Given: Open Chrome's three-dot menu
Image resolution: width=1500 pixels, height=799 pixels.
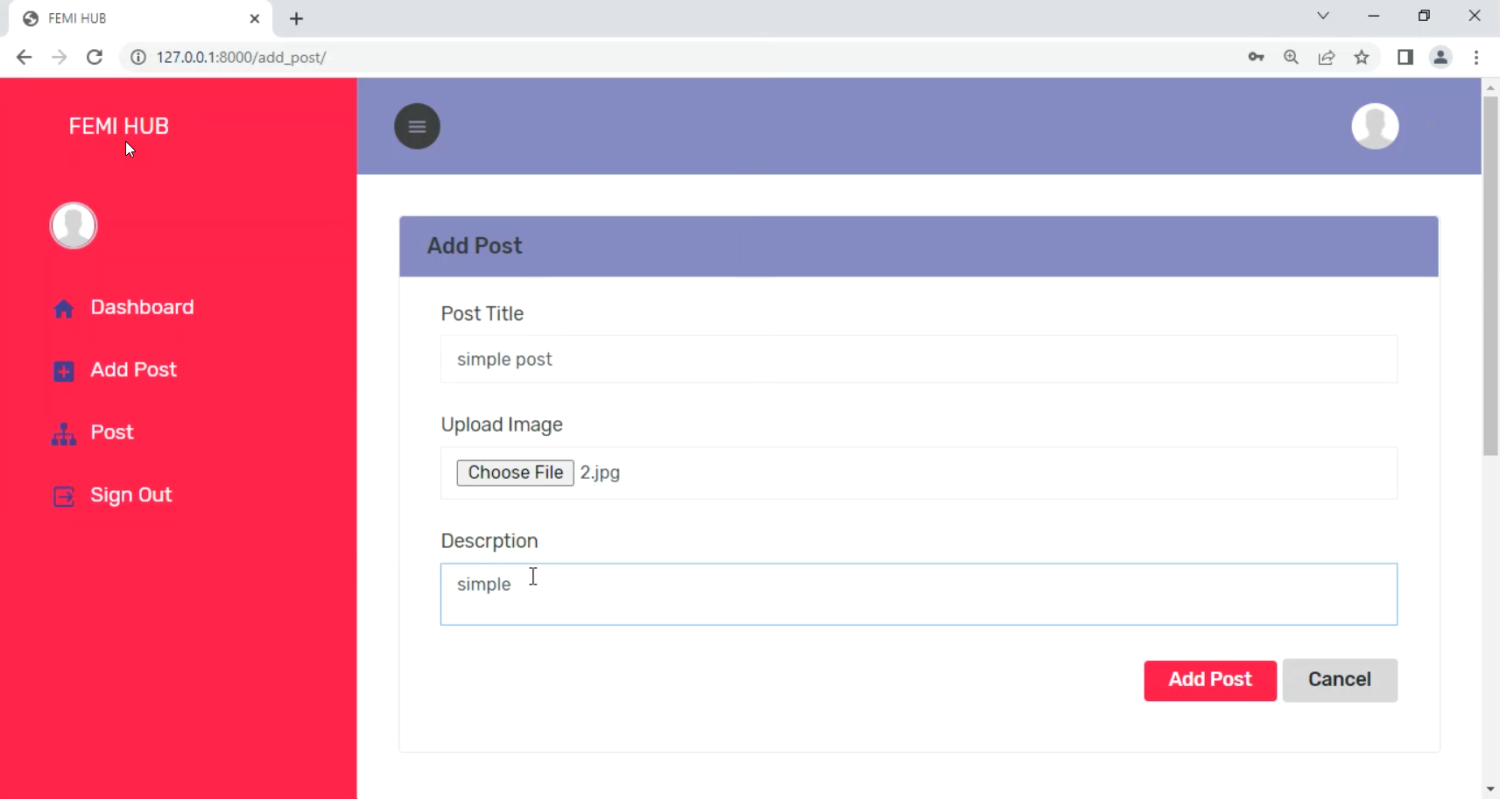Looking at the screenshot, I should coord(1476,57).
